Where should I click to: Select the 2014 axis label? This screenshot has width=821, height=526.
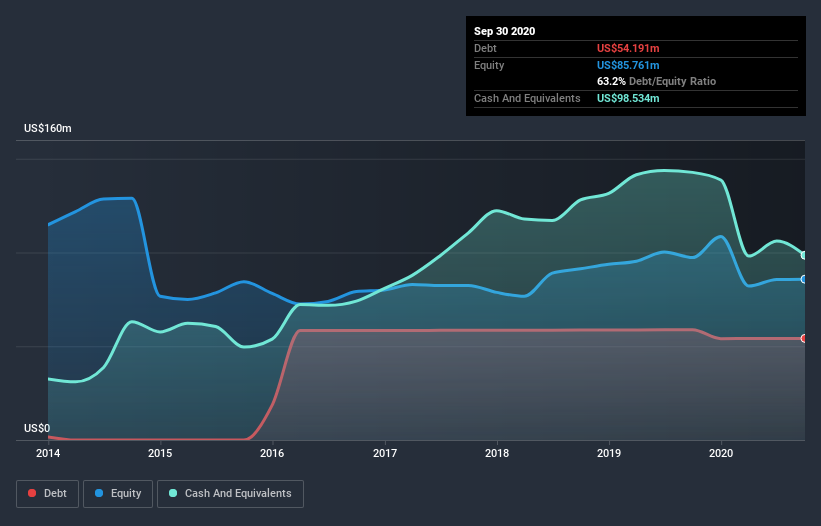pyautogui.click(x=48, y=453)
